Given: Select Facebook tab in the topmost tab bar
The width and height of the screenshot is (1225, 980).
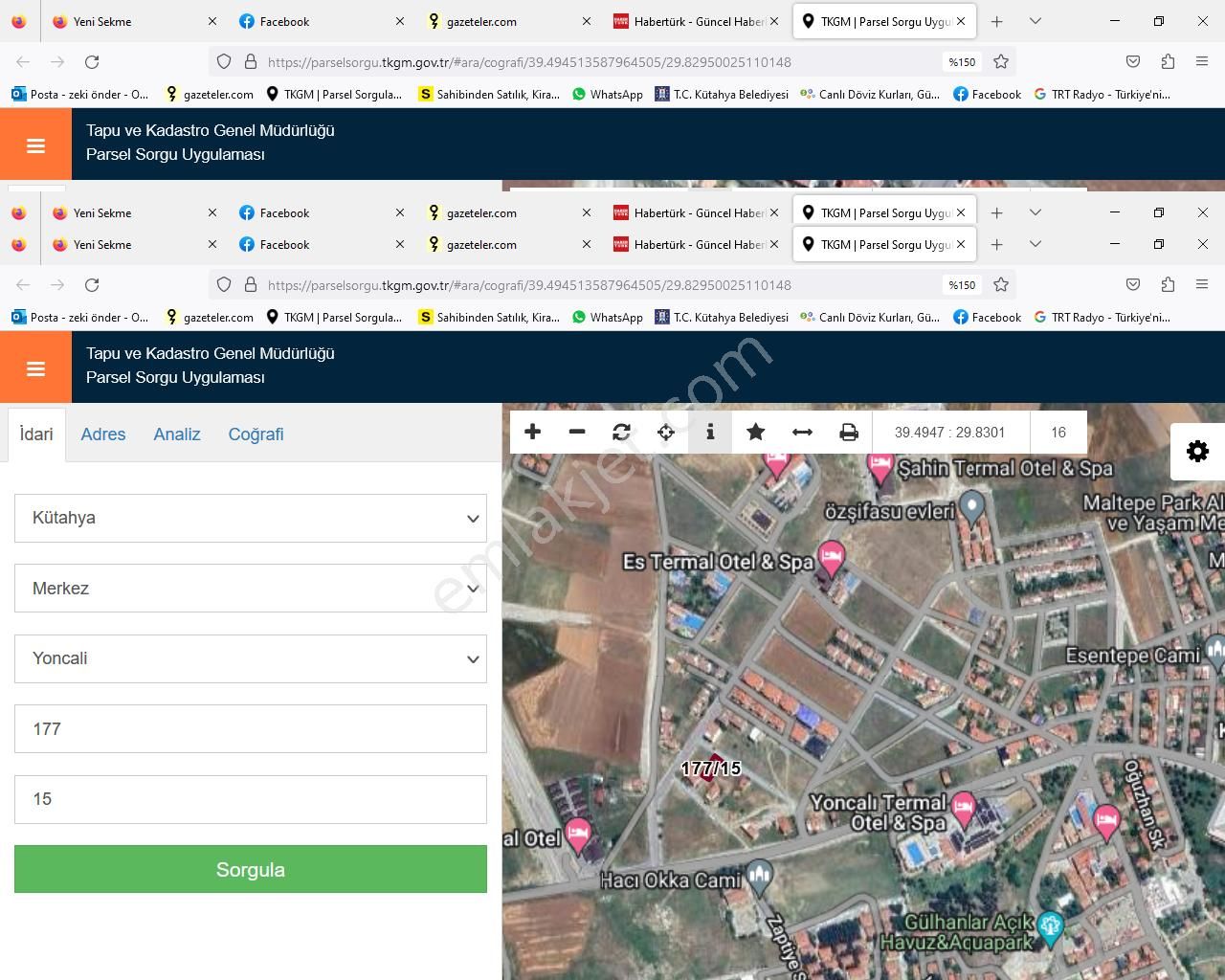Looking at the screenshot, I should tap(321, 21).
